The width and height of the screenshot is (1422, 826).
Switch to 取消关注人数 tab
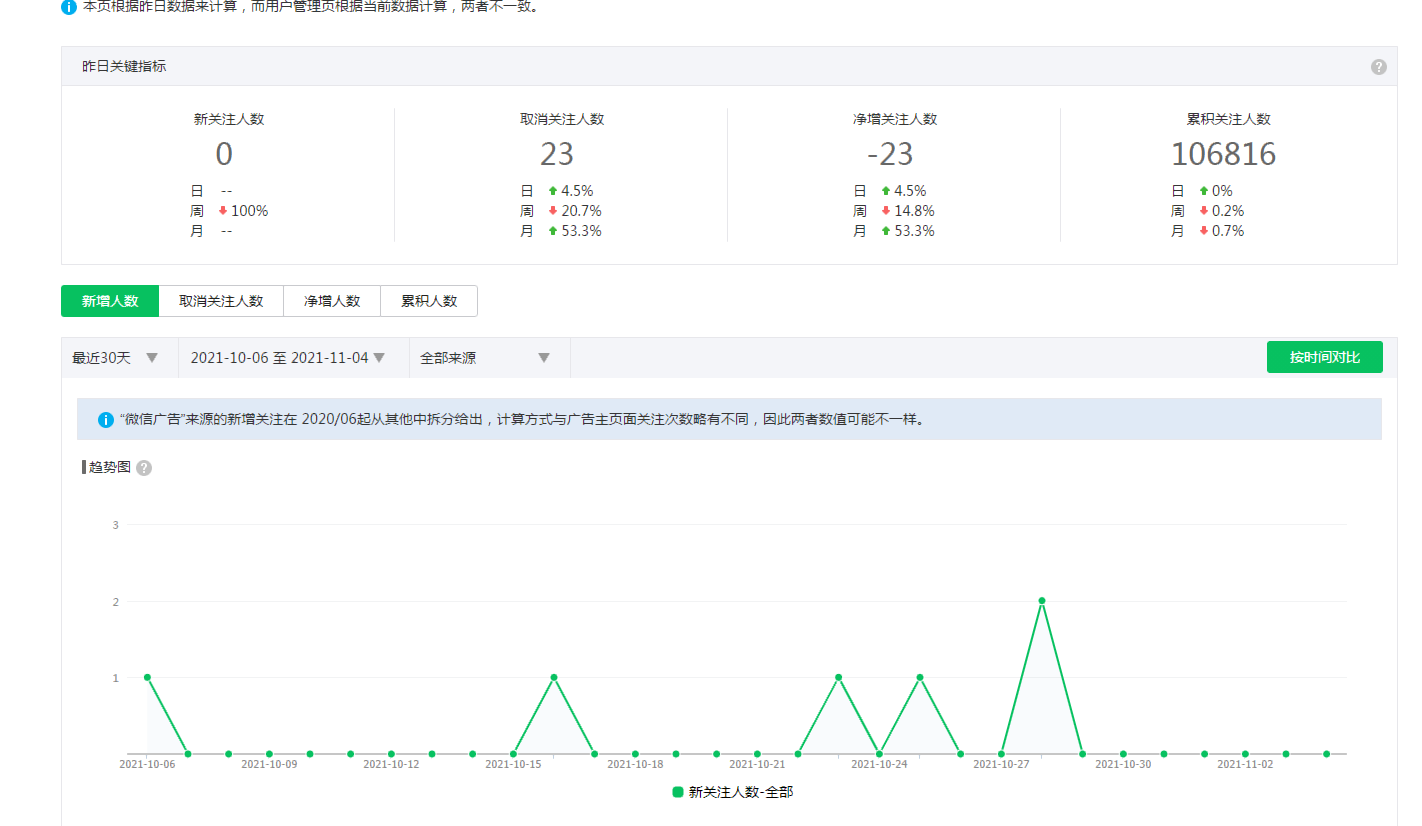point(221,301)
